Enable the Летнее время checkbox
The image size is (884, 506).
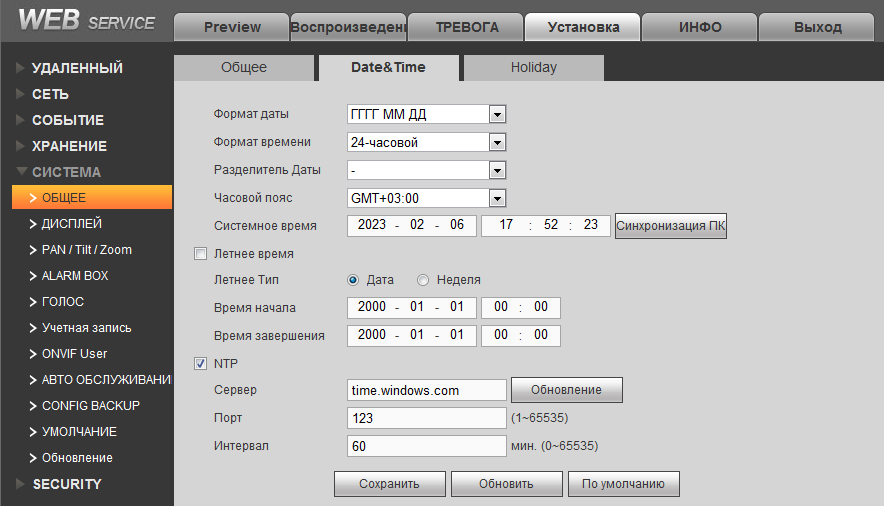click(201, 254)
